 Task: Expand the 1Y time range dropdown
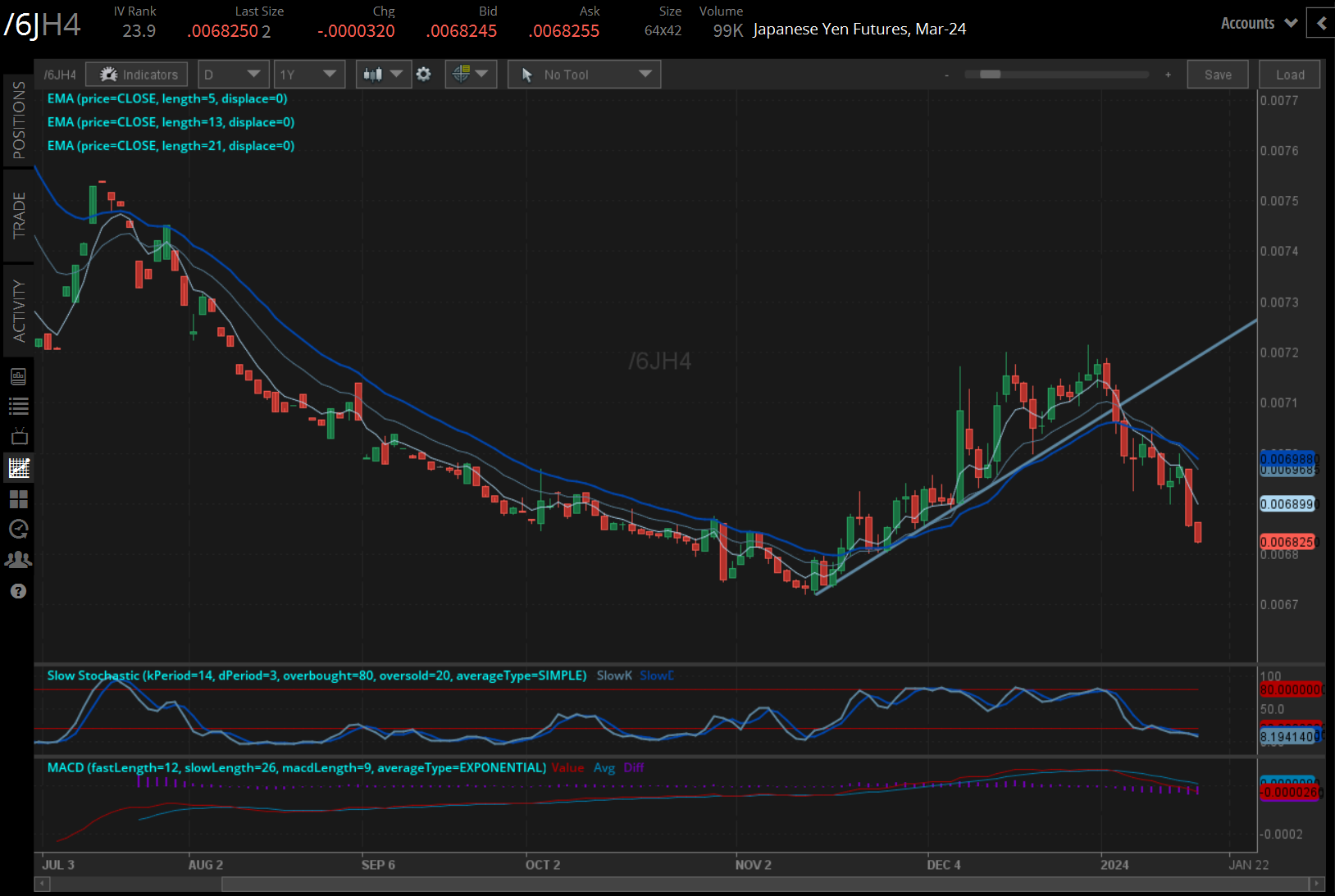point(308,75)
